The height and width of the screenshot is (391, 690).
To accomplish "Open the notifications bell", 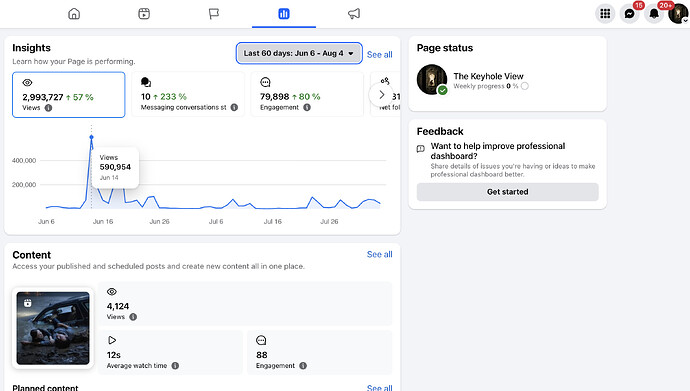I will pos(654,14).
